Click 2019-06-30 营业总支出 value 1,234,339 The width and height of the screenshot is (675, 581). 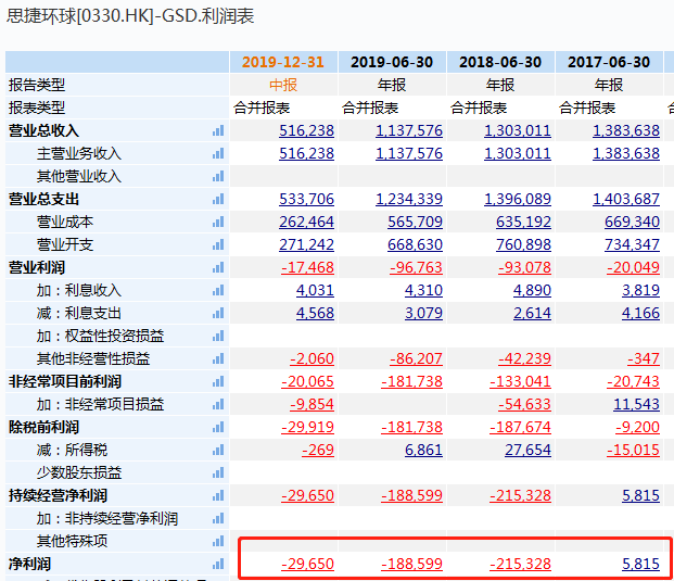point(409,199)
